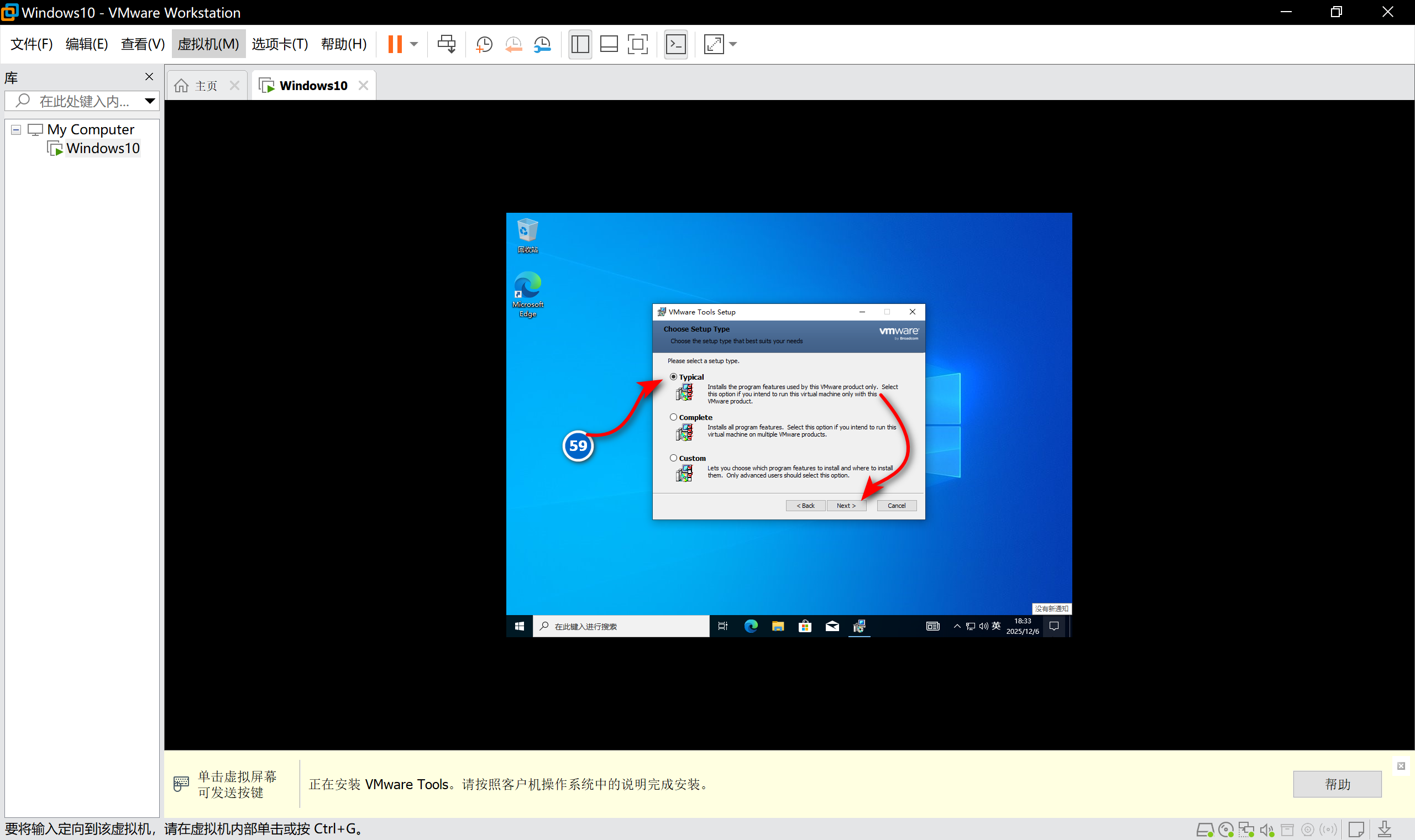Image resolution: width=1415 pixels, height=840 pixels.
Task: Collapse the My Computer tree node
Action: click(x=16, y=130)
